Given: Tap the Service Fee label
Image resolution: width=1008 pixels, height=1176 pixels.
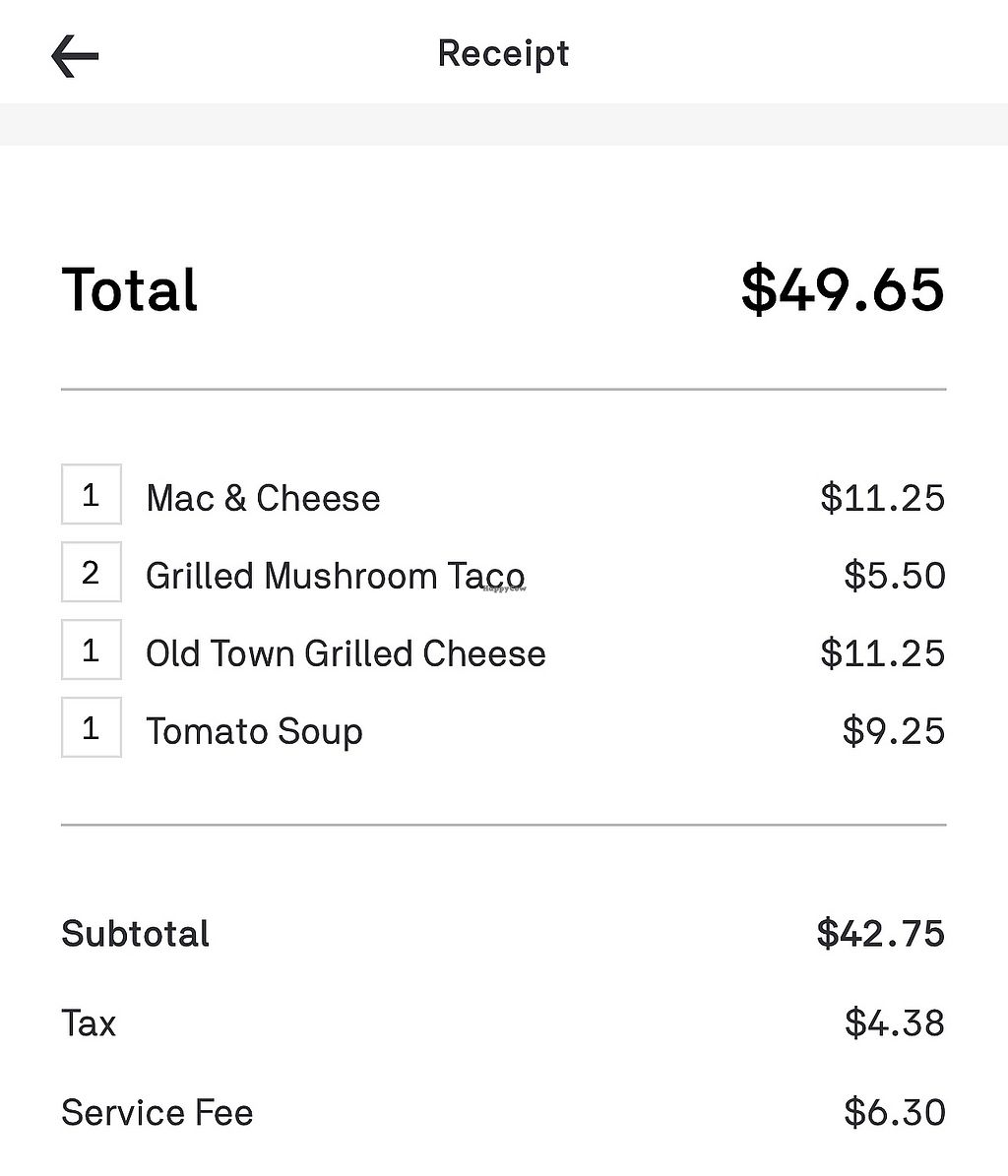Looking at the screenshot, I should tap(157, 1113).
